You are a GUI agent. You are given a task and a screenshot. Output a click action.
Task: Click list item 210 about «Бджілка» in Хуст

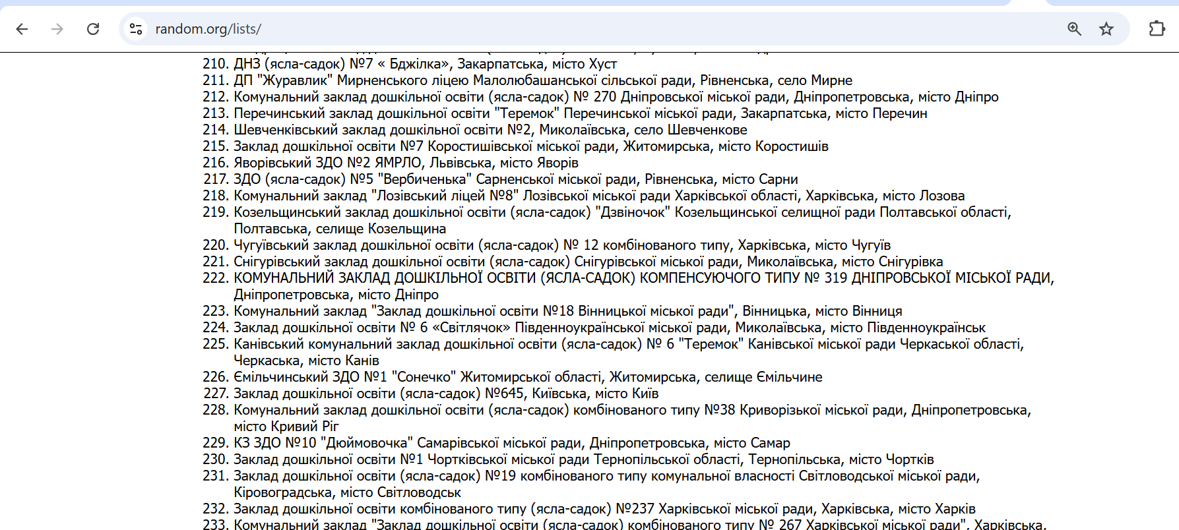click(425, 64)
